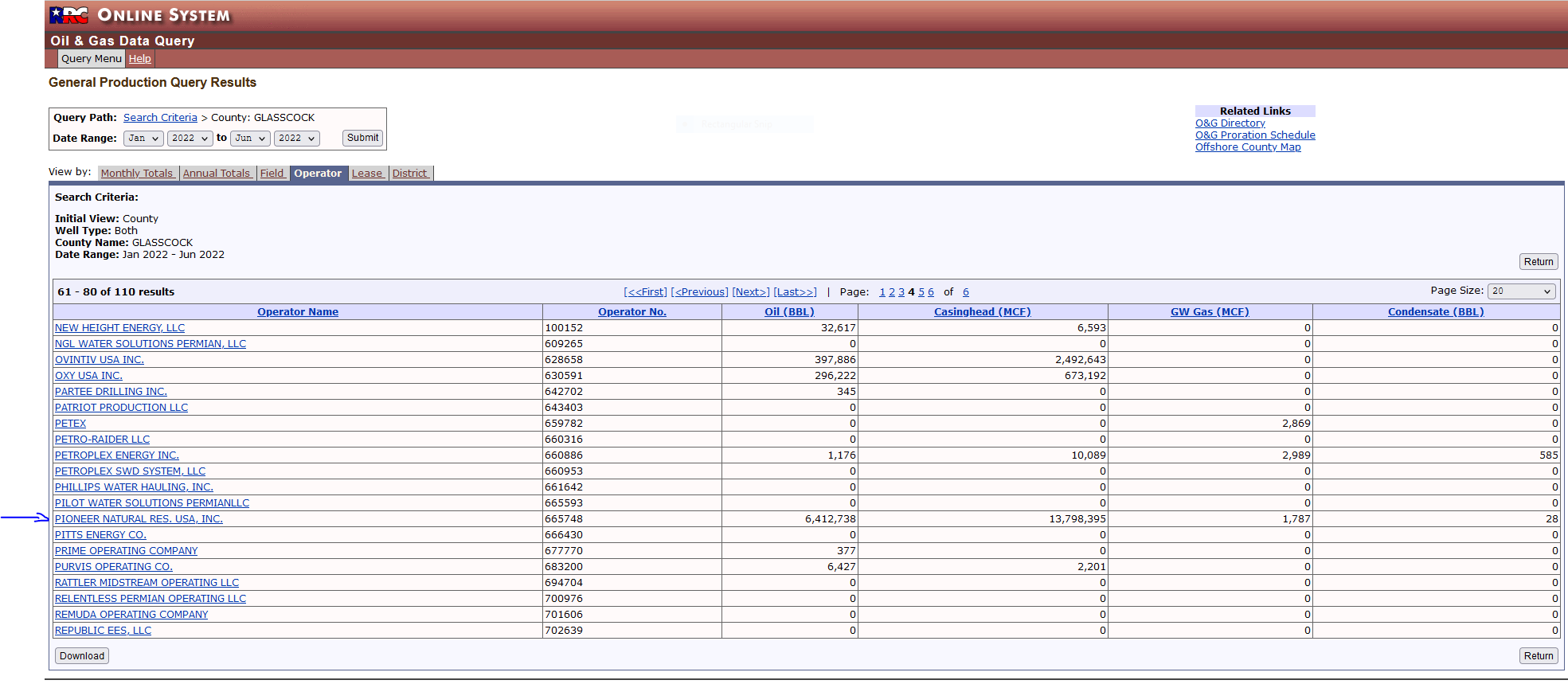Open PILOT WATER SOLUTIONS PERMIANLLC operator
Viewport: 1568px width, 684px height.
152,503
